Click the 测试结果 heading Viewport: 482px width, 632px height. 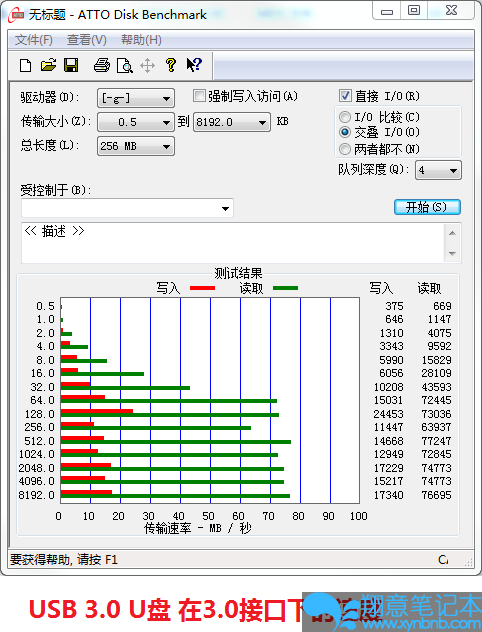(x=238, y=274)
